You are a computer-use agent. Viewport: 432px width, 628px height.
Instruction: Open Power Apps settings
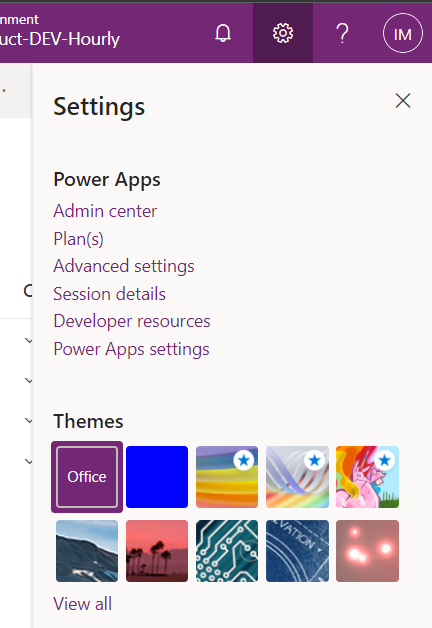point(131,349)
